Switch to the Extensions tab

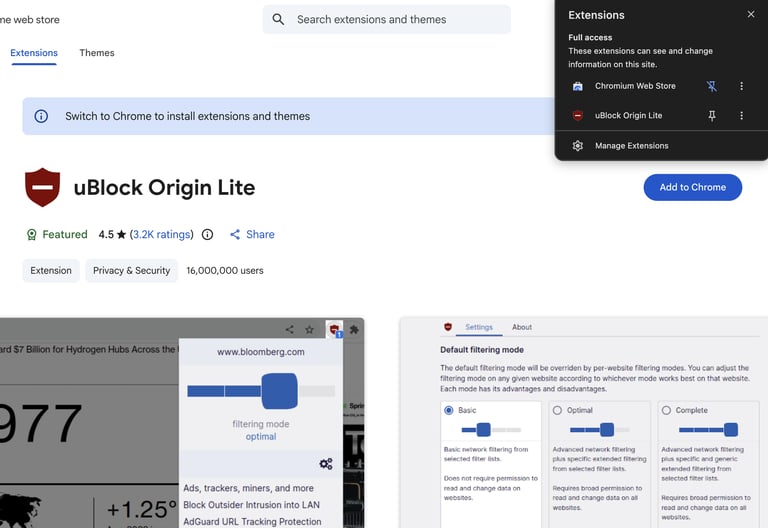coord(34,53)
